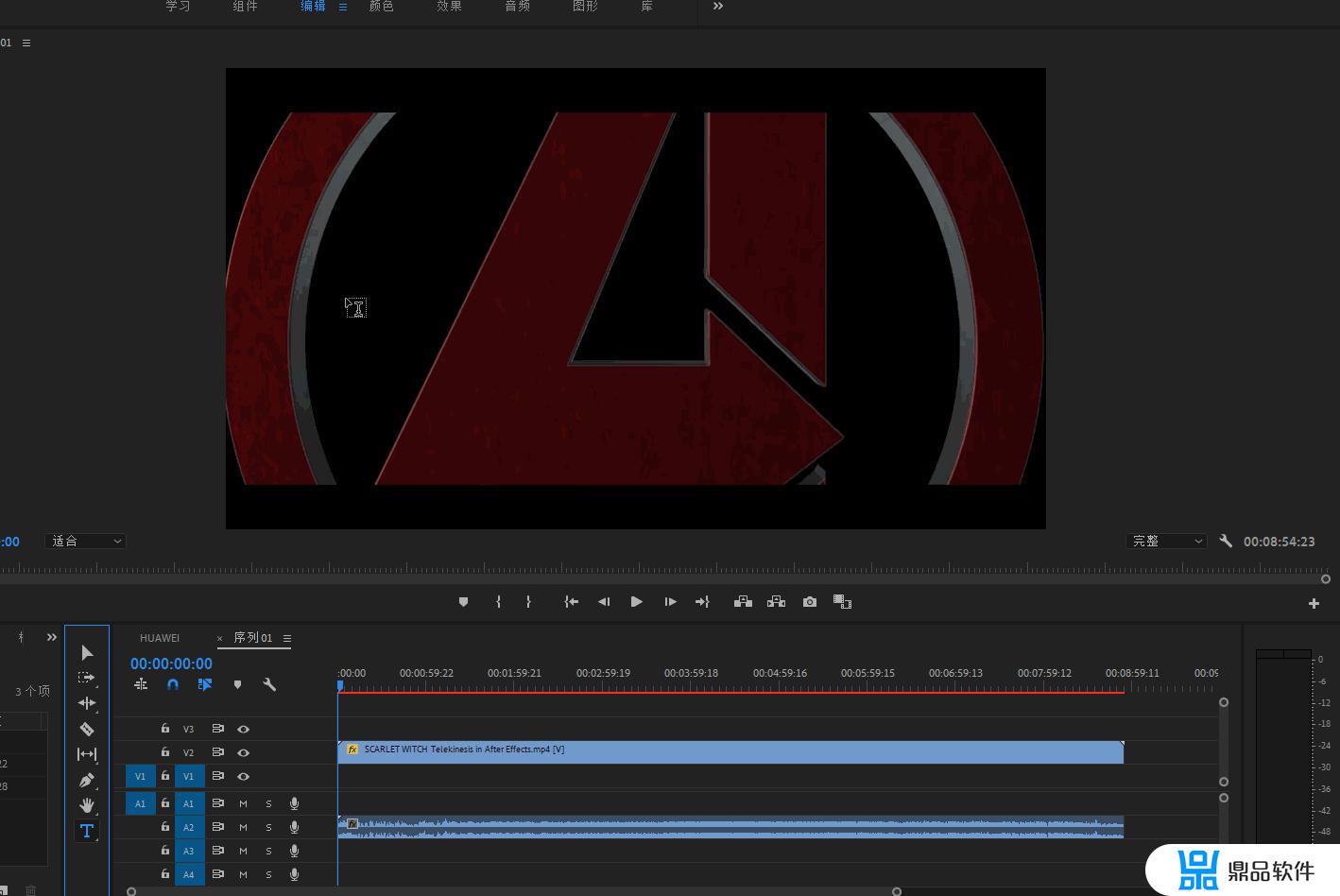Open the 序列01 panel menu

(x=287, y=638)
